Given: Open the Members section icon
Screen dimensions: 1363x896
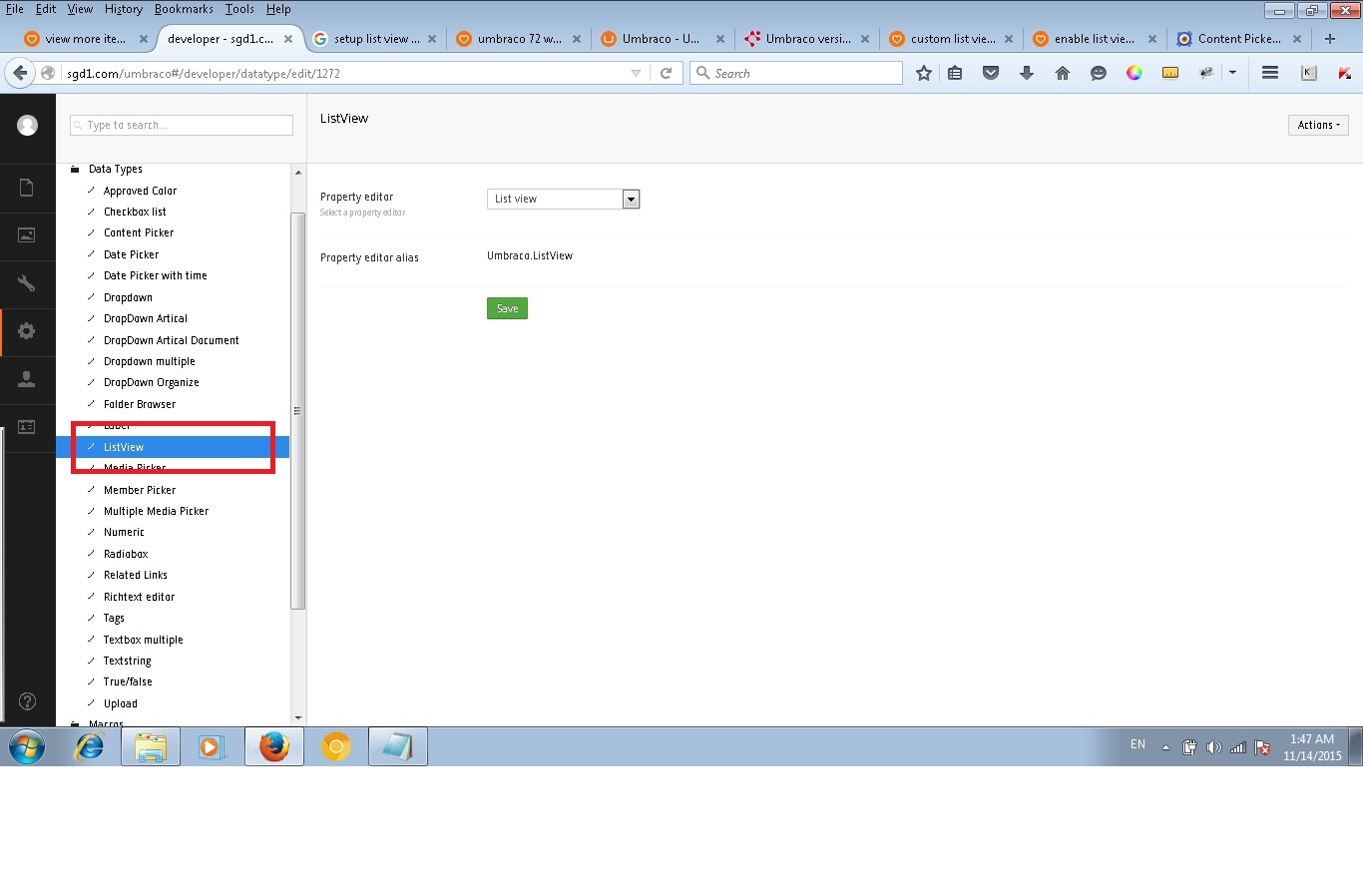Looking at the screenshot, I should 27,427.
